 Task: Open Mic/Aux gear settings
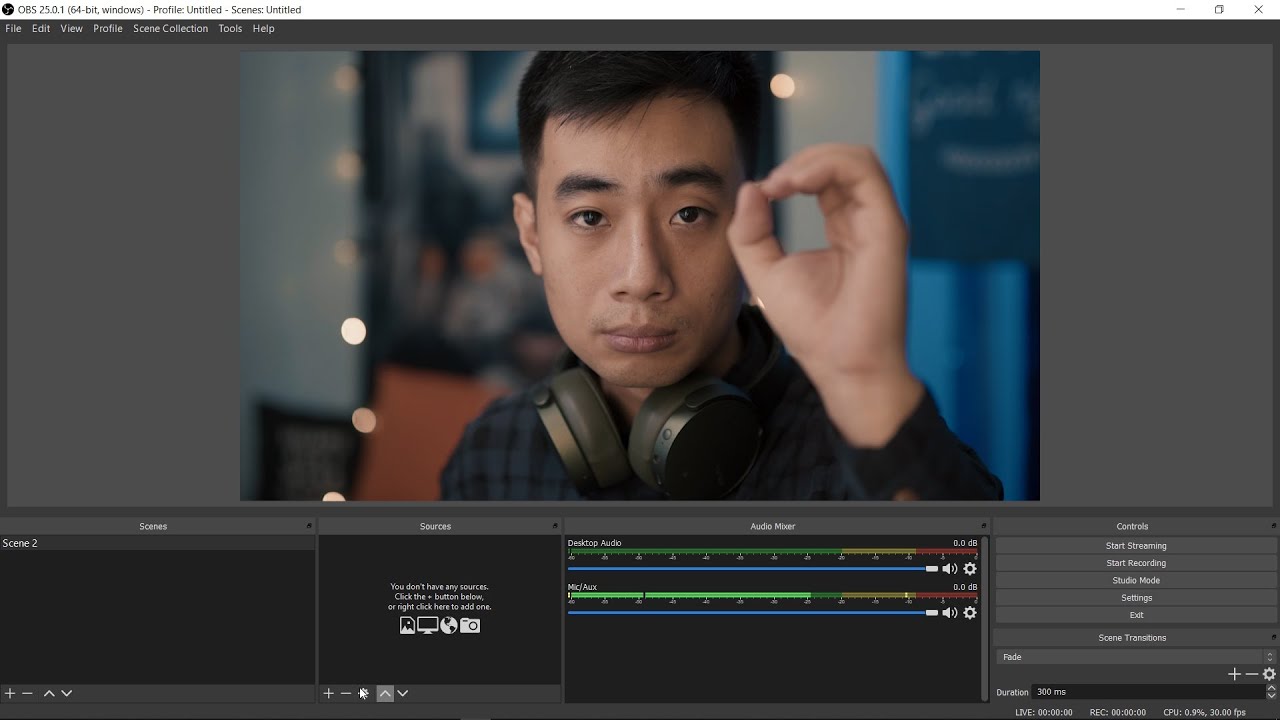coord(970,613)
